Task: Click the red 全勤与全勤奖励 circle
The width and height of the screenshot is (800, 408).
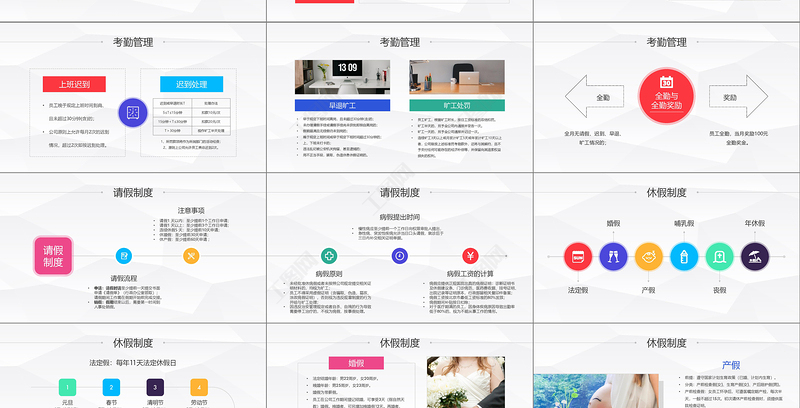Action: pyautogui.click(x=666, y=98)
